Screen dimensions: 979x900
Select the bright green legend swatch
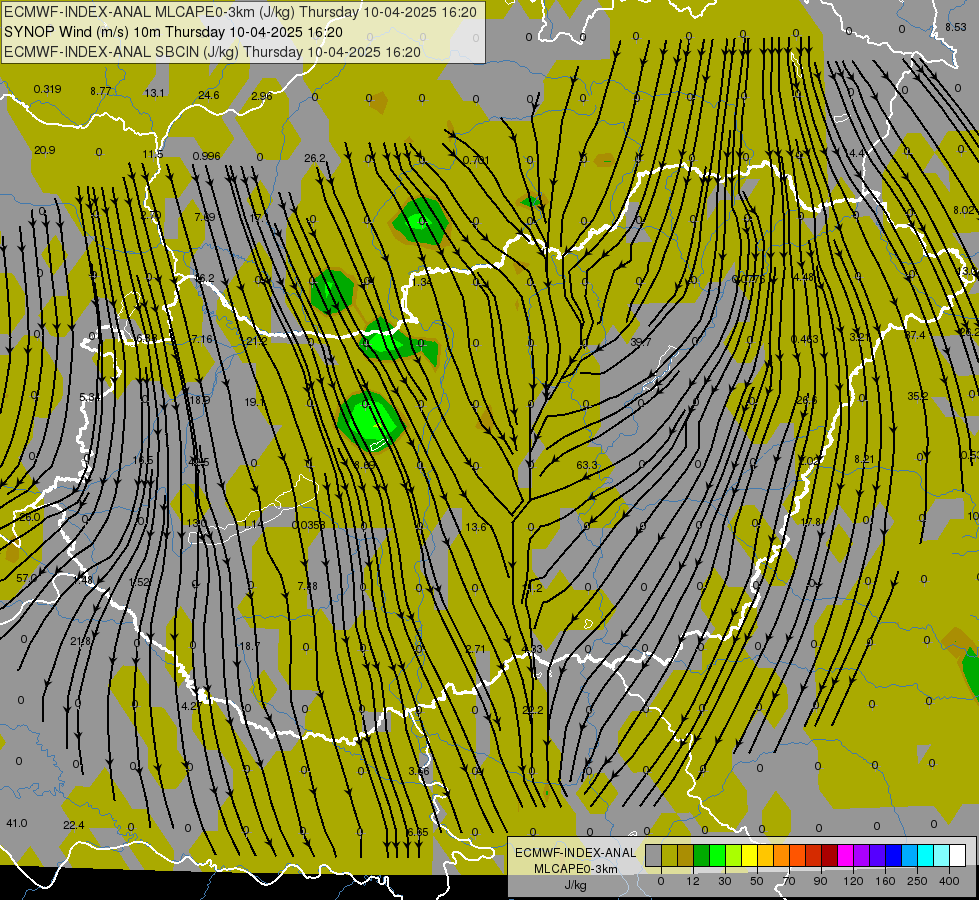pos(717,855)
